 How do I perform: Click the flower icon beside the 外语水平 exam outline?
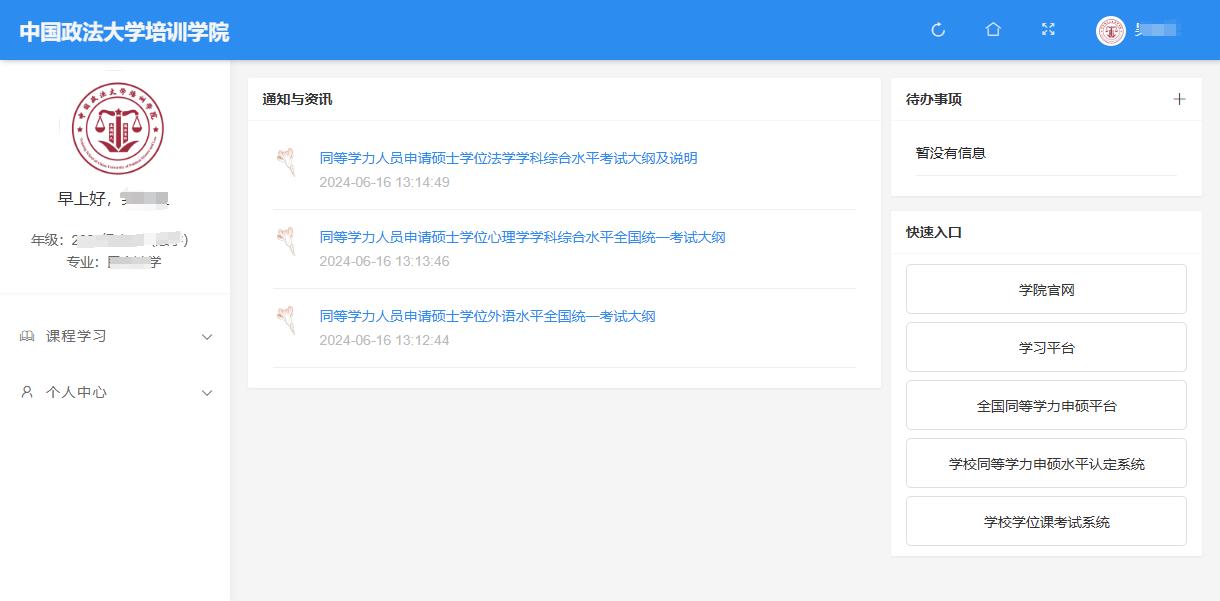[287, 320]
